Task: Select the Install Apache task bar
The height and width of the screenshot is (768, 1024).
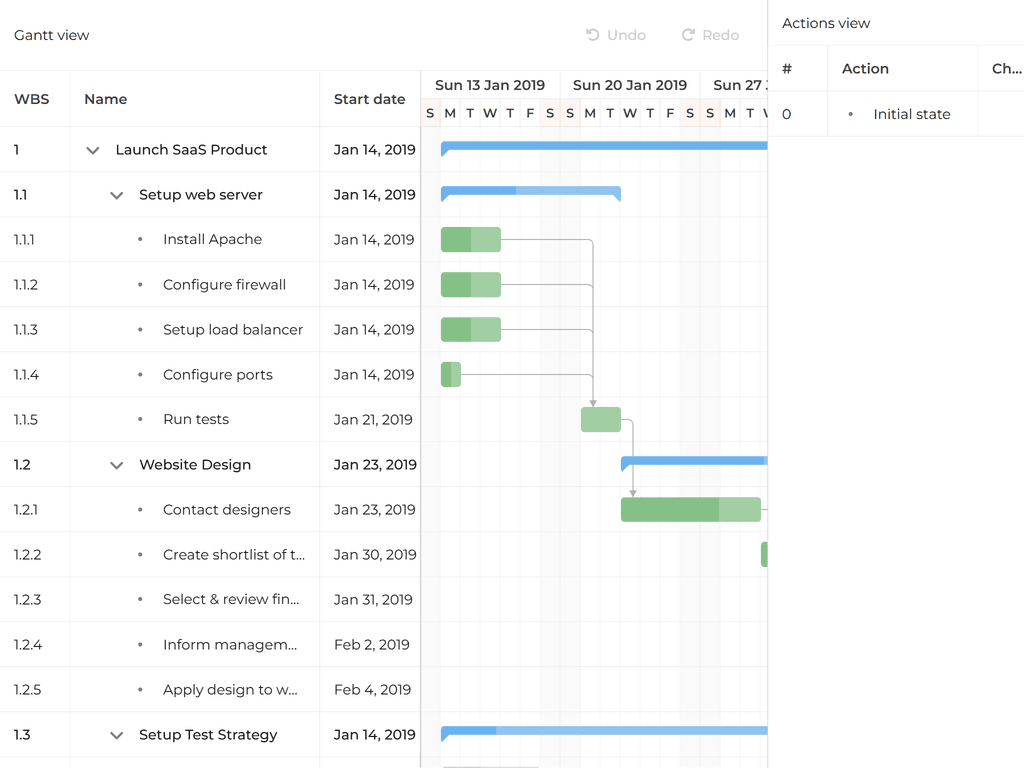Action: 471,240
